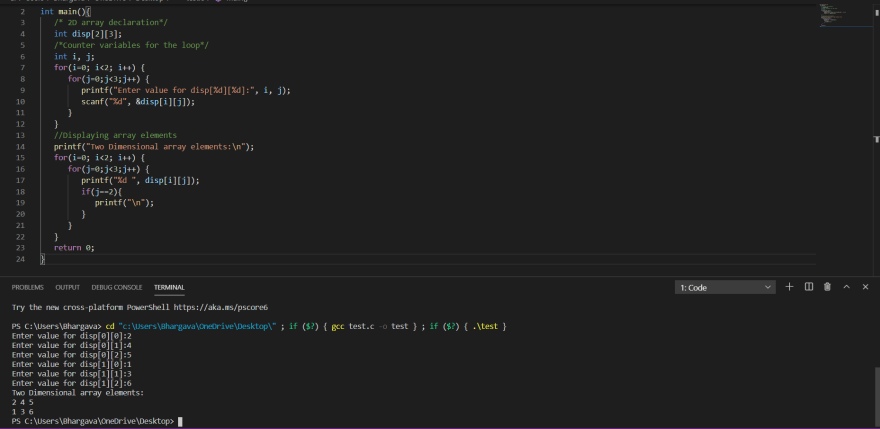The image size is (880, 429).
Task: Click the 'printf("%d ", disp[i][j]);' line
Action: [x=140, y=180]
